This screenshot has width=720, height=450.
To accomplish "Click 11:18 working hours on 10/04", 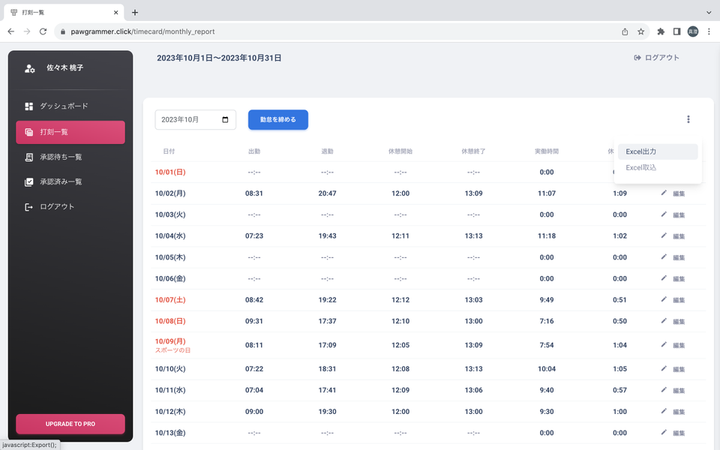I will (546, 236).
